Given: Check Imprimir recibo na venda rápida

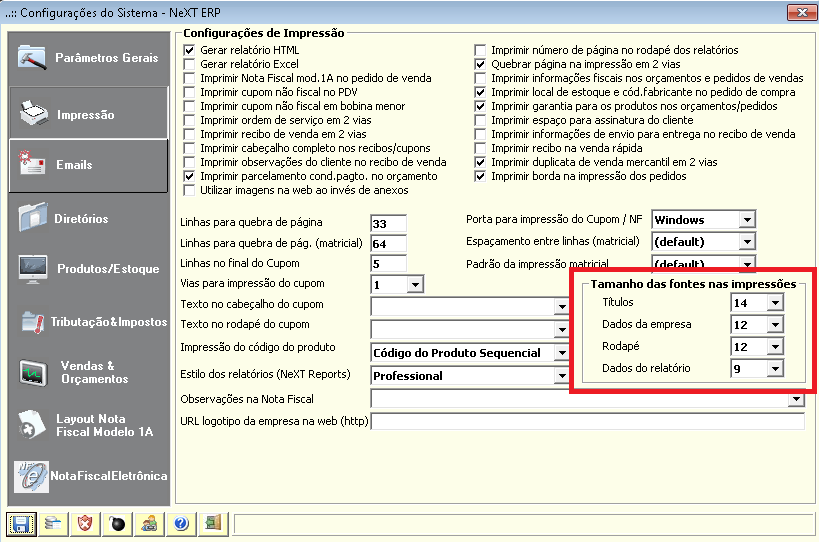Looking at the screenshot, I should 480,148.
